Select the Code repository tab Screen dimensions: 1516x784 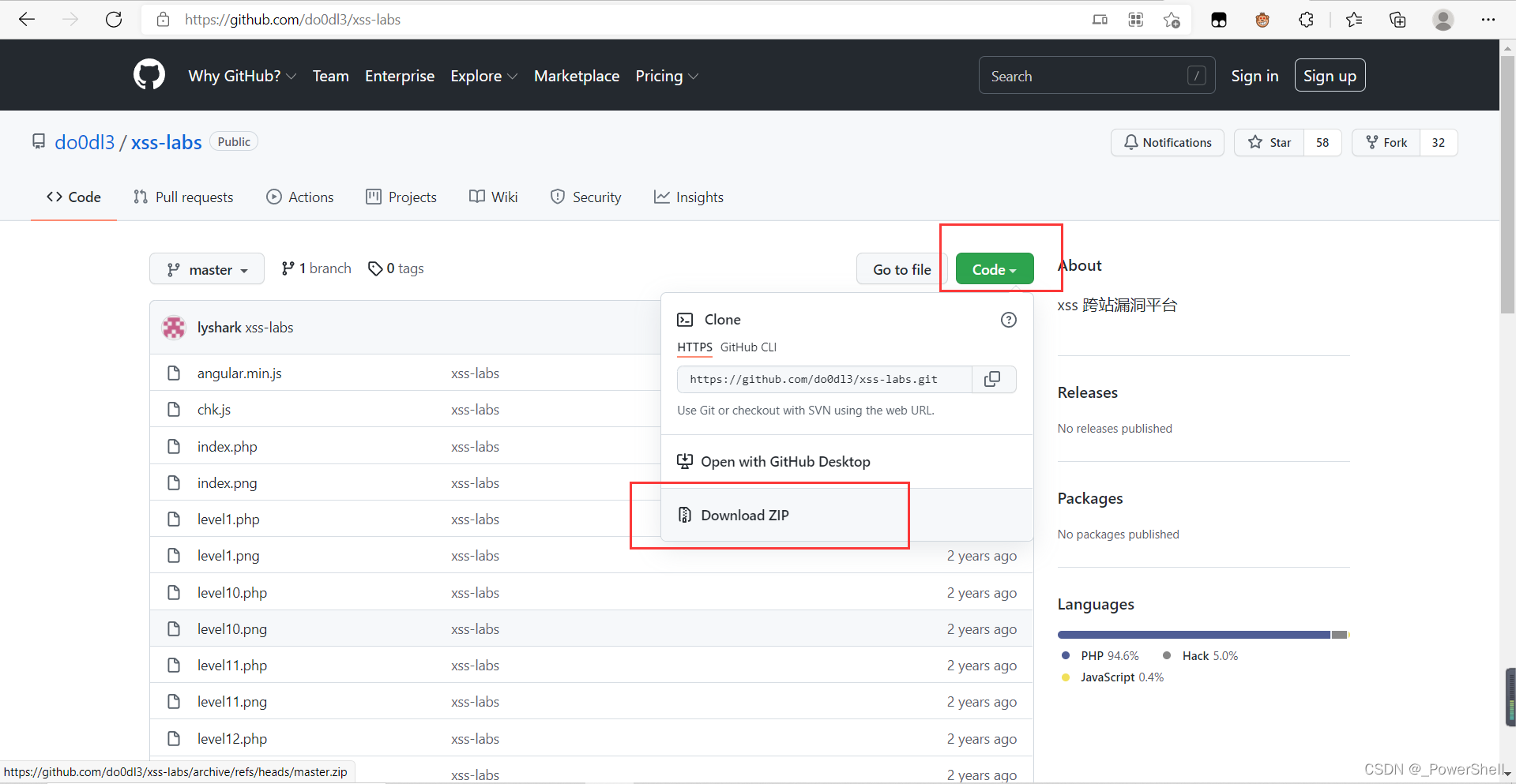74,197
